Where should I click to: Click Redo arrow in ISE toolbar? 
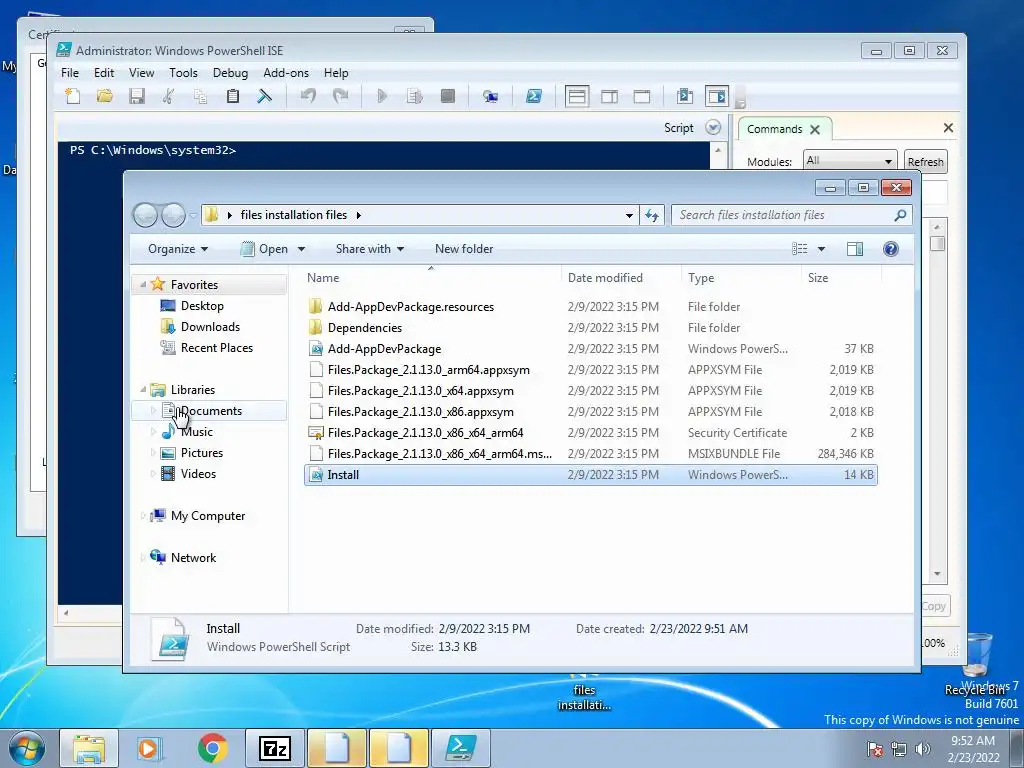[x=340, y=97]
